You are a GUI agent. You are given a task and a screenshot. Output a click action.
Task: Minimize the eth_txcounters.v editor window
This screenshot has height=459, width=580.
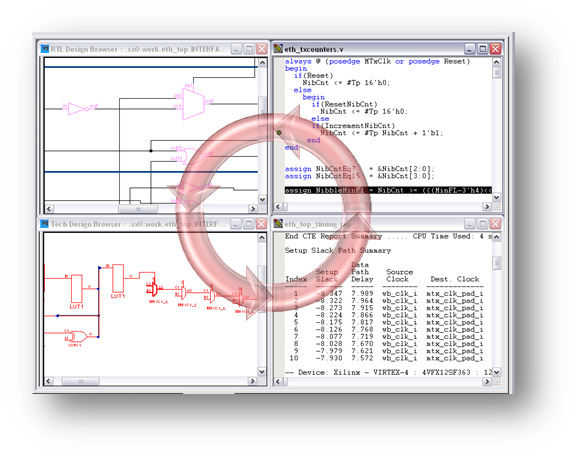469,49
